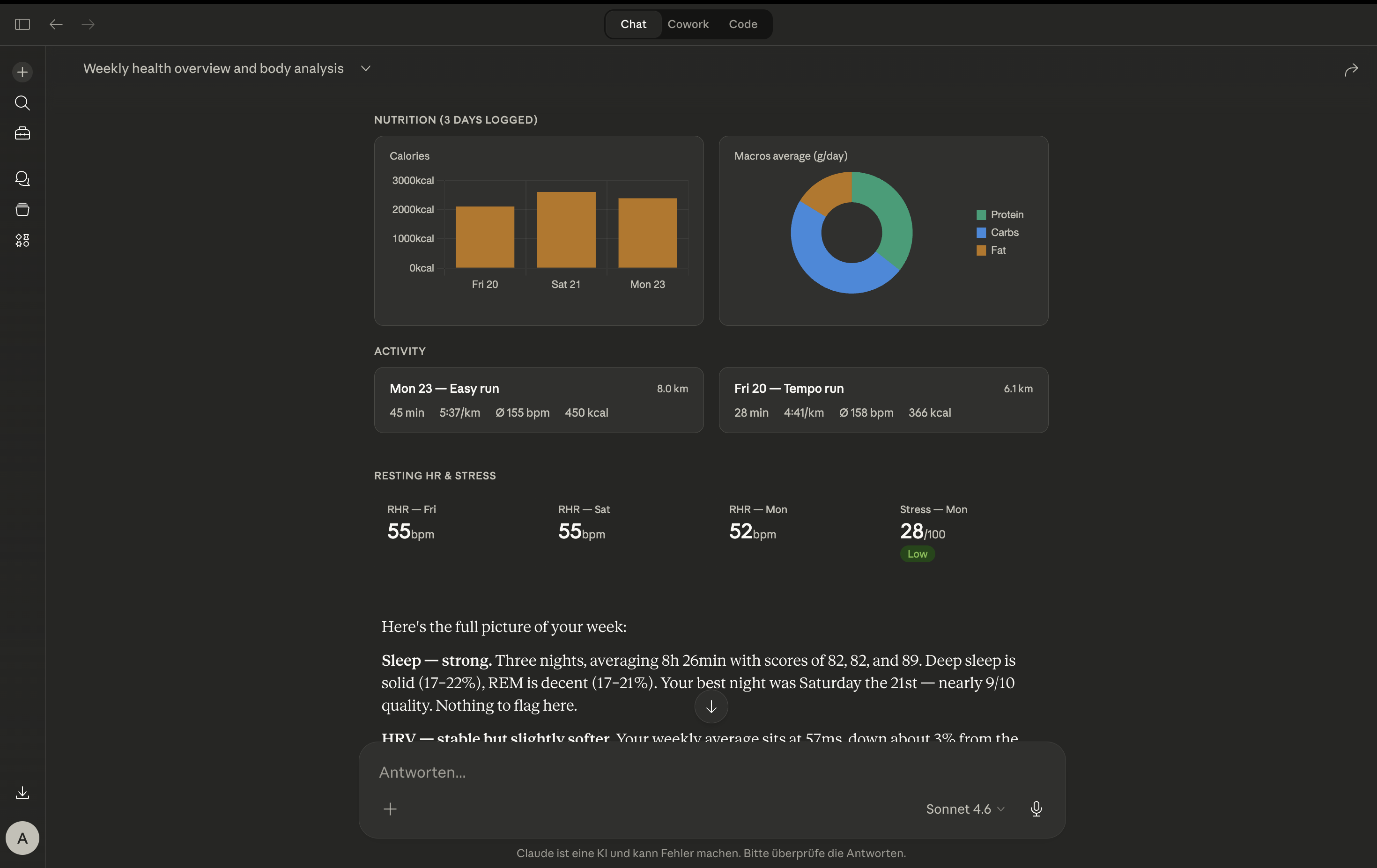
Task: Open the projects stack icon
Action: click(22, 209)
